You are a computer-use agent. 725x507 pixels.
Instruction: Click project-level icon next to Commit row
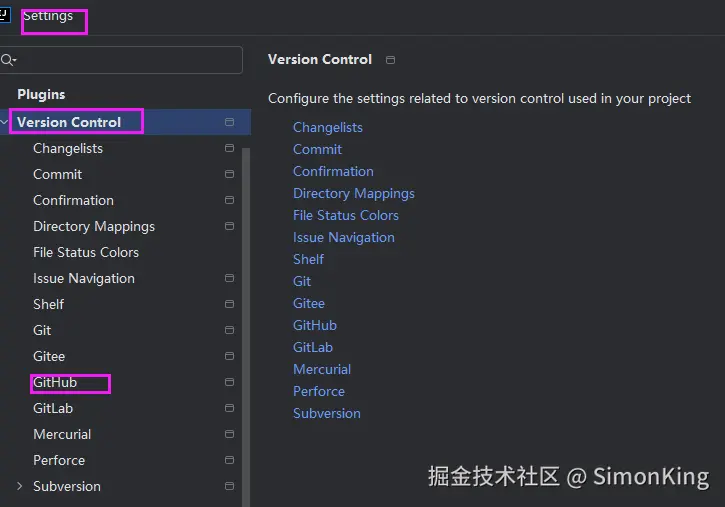[x=229, y=174]
